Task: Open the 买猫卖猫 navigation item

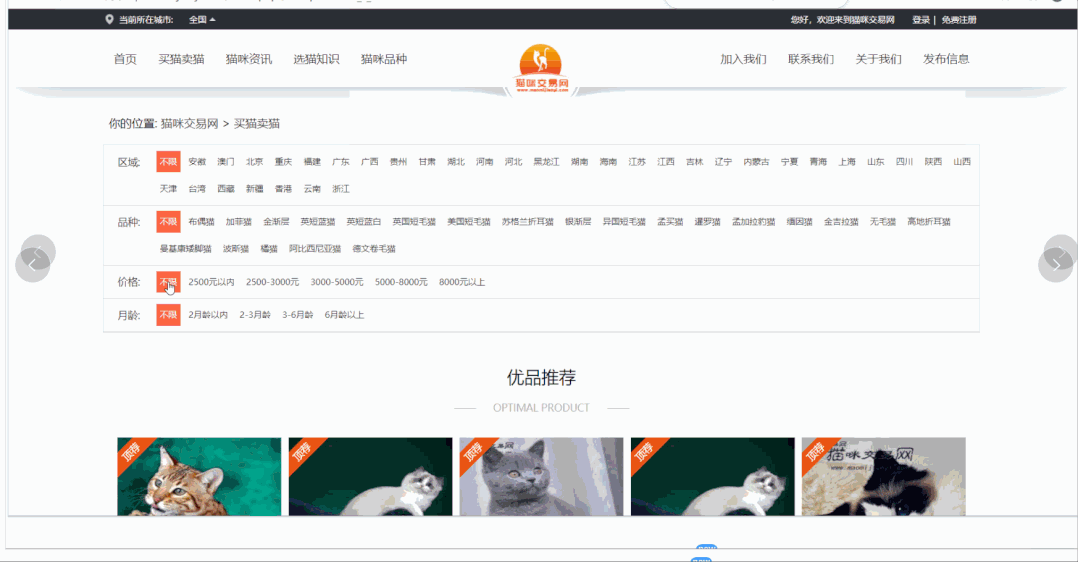Action: 181,59
